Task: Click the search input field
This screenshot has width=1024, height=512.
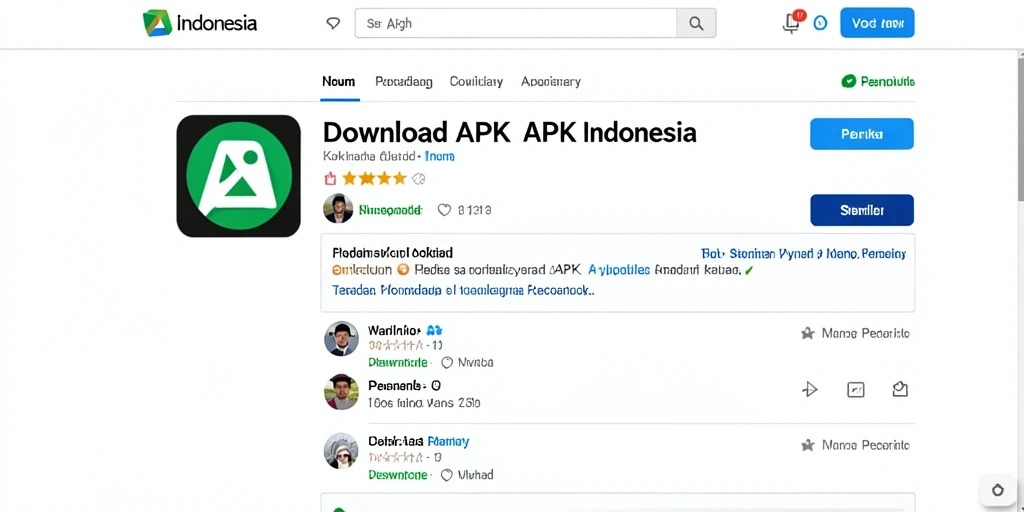Action: [x=516, y=24]
